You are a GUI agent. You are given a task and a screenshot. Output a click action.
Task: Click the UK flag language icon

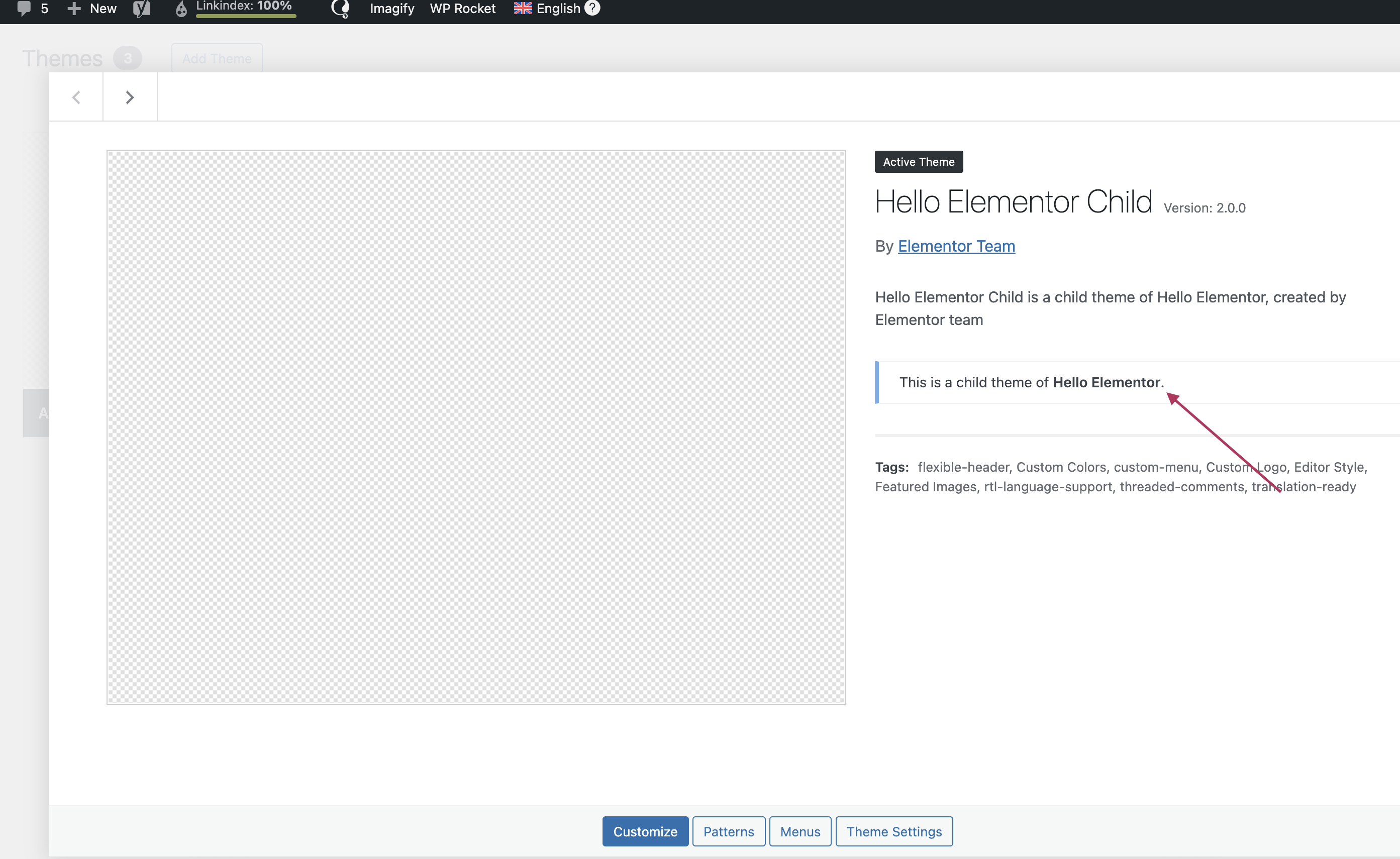click(523, 9)
